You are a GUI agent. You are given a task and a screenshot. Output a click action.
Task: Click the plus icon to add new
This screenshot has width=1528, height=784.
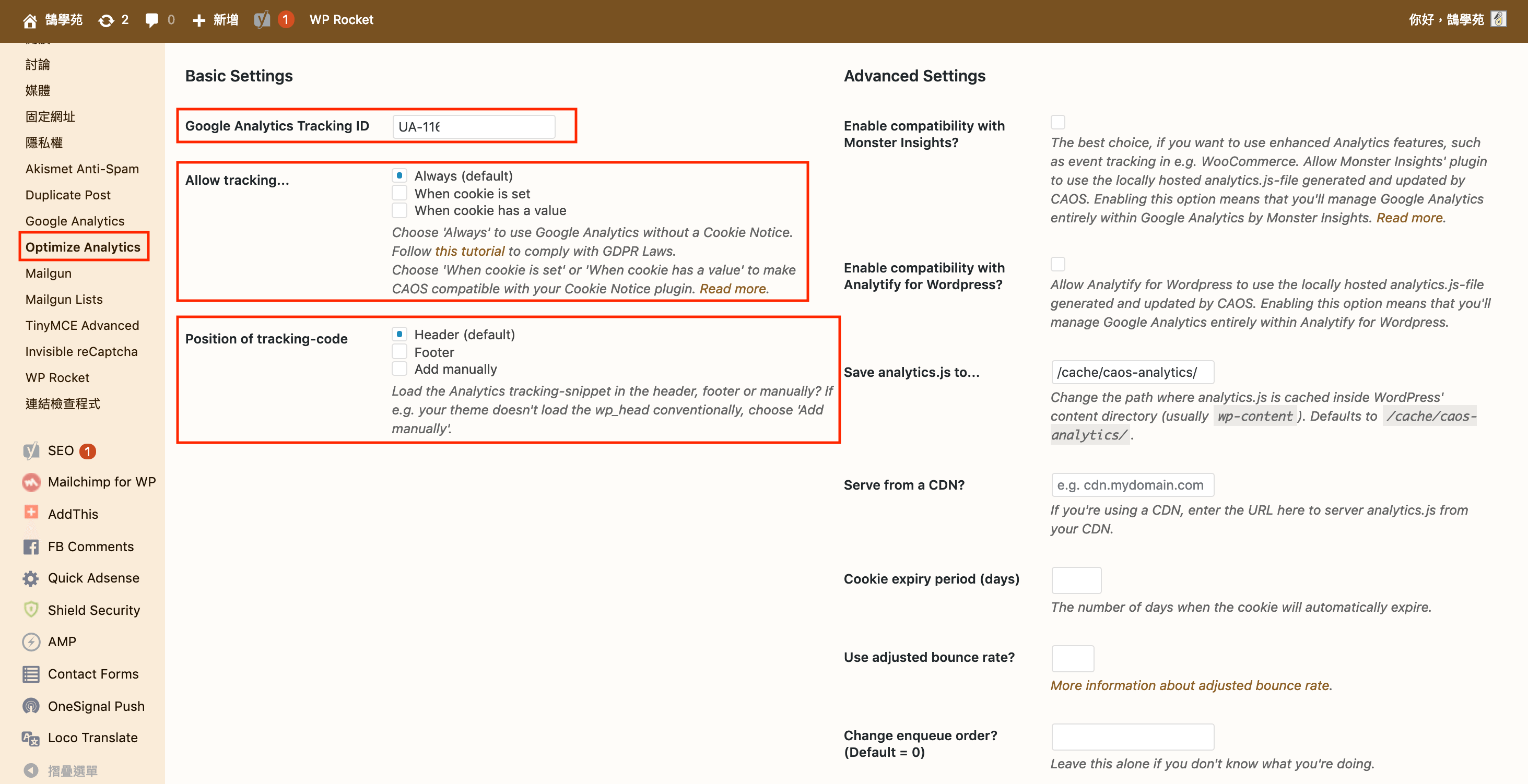199,21
